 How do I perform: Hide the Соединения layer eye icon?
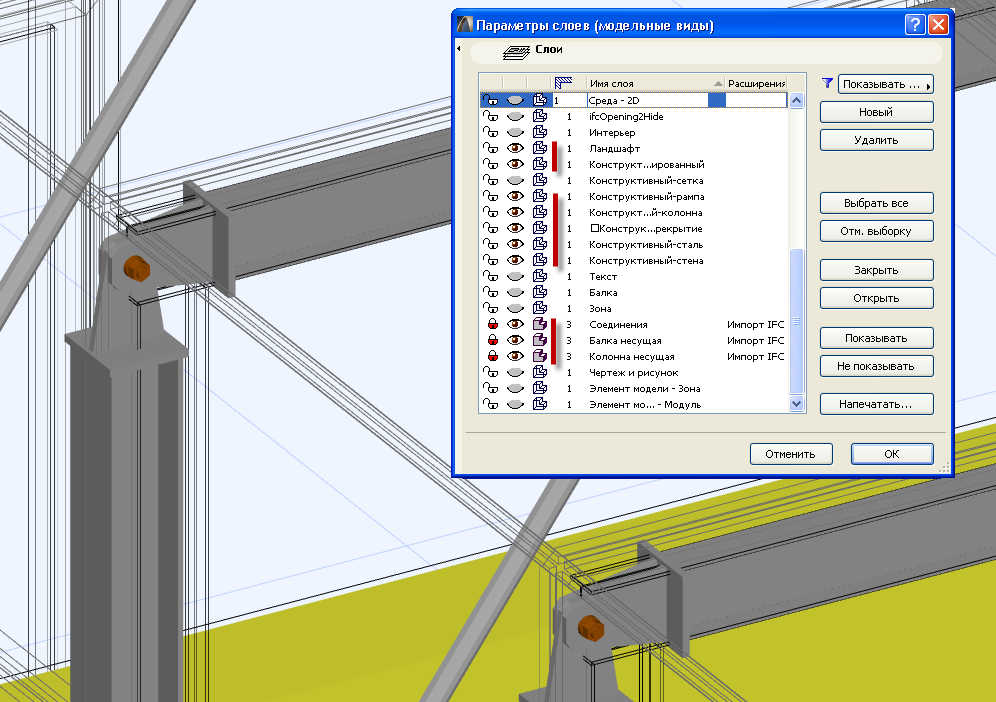click(x=515, y=324)
